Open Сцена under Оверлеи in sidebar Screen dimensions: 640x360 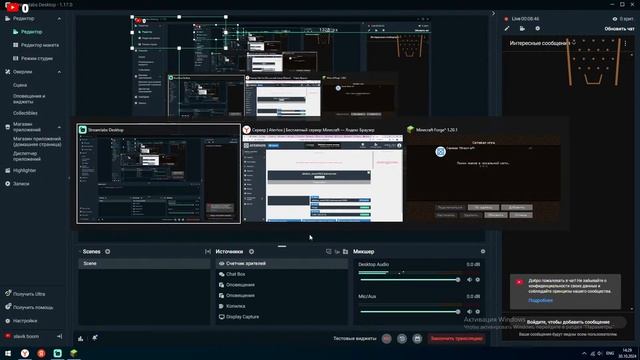click(20, 85)
